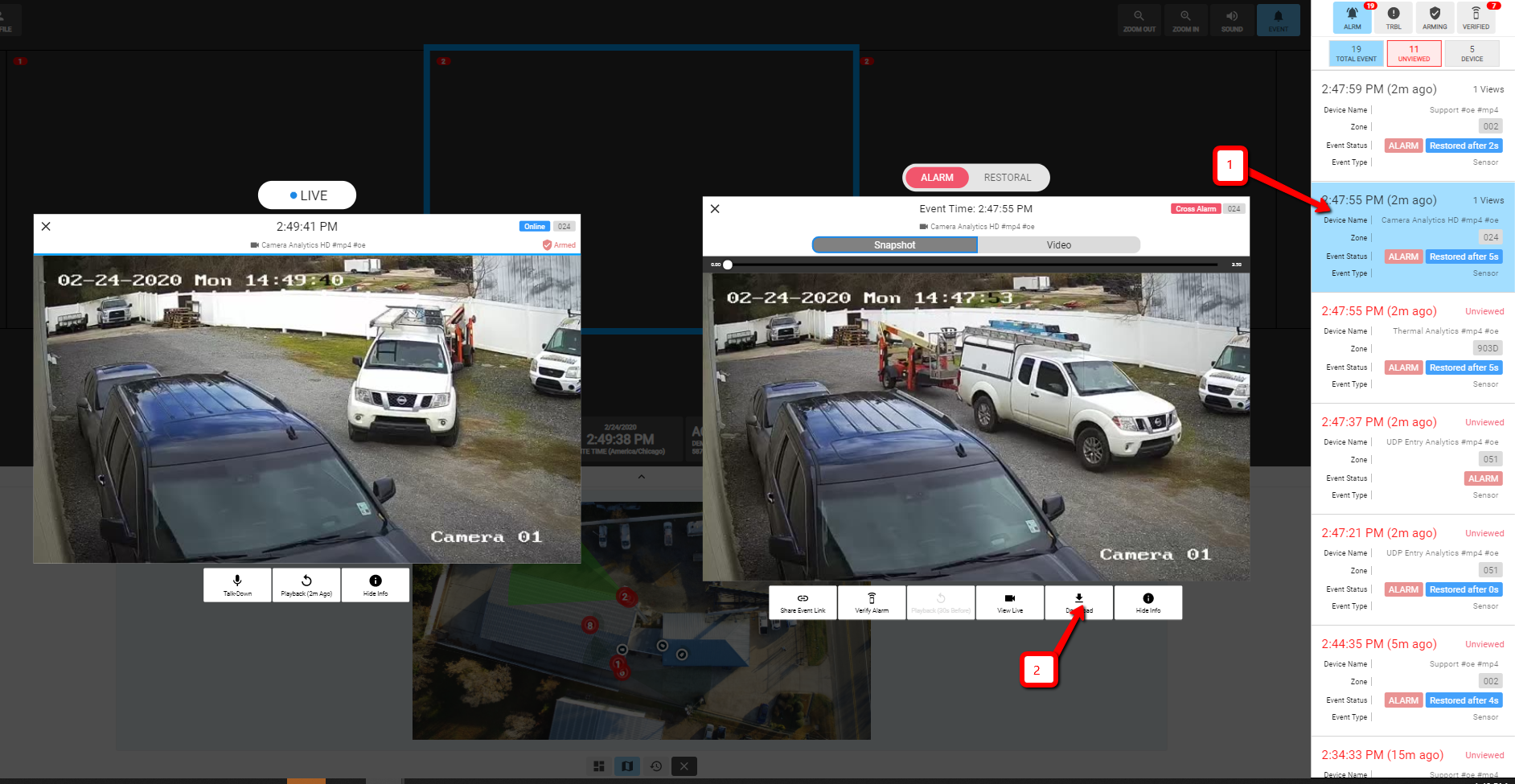Click the LIVE indicator pill
The image size is (1515, 784).
coord(307,195)
